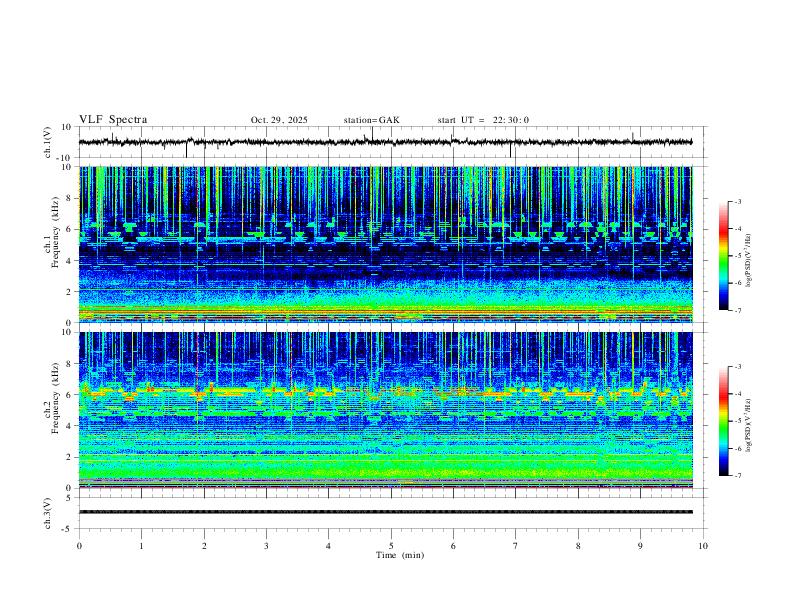The image size is (792, 612).
Task: Click time axis tick label "1"
Action: pyautogui.click(x=141, y=546)
